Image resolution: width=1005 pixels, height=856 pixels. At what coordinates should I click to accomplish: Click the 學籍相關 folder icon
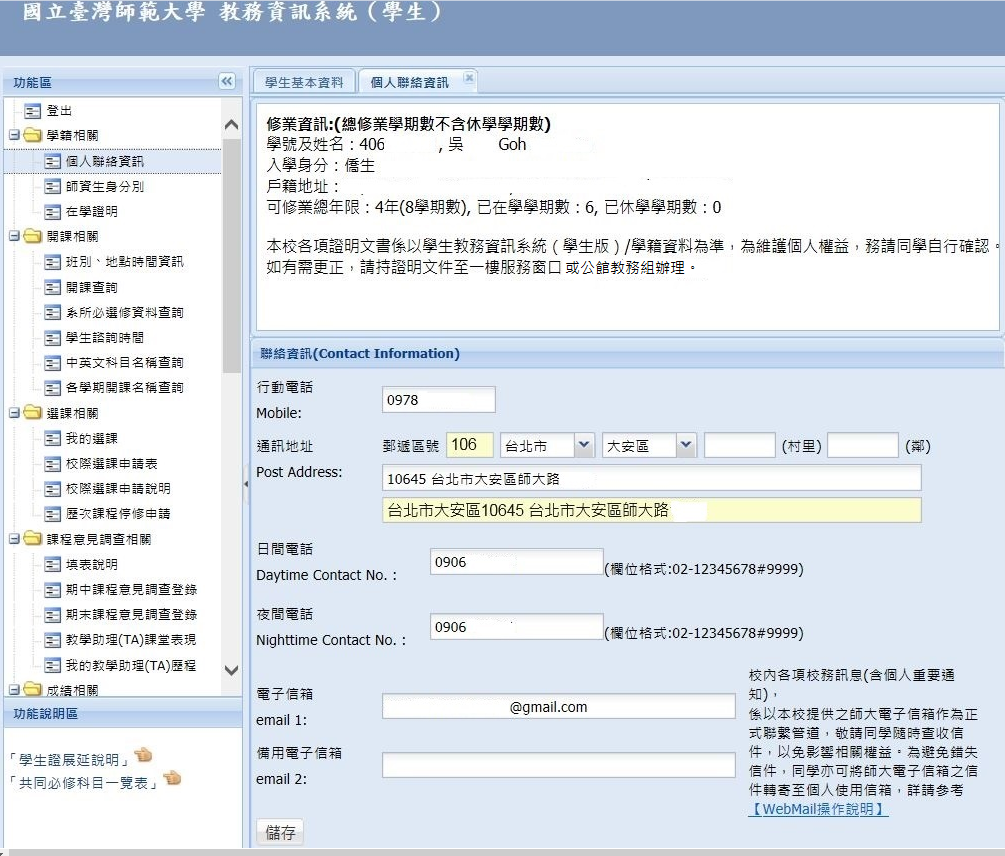coord(32,135)
